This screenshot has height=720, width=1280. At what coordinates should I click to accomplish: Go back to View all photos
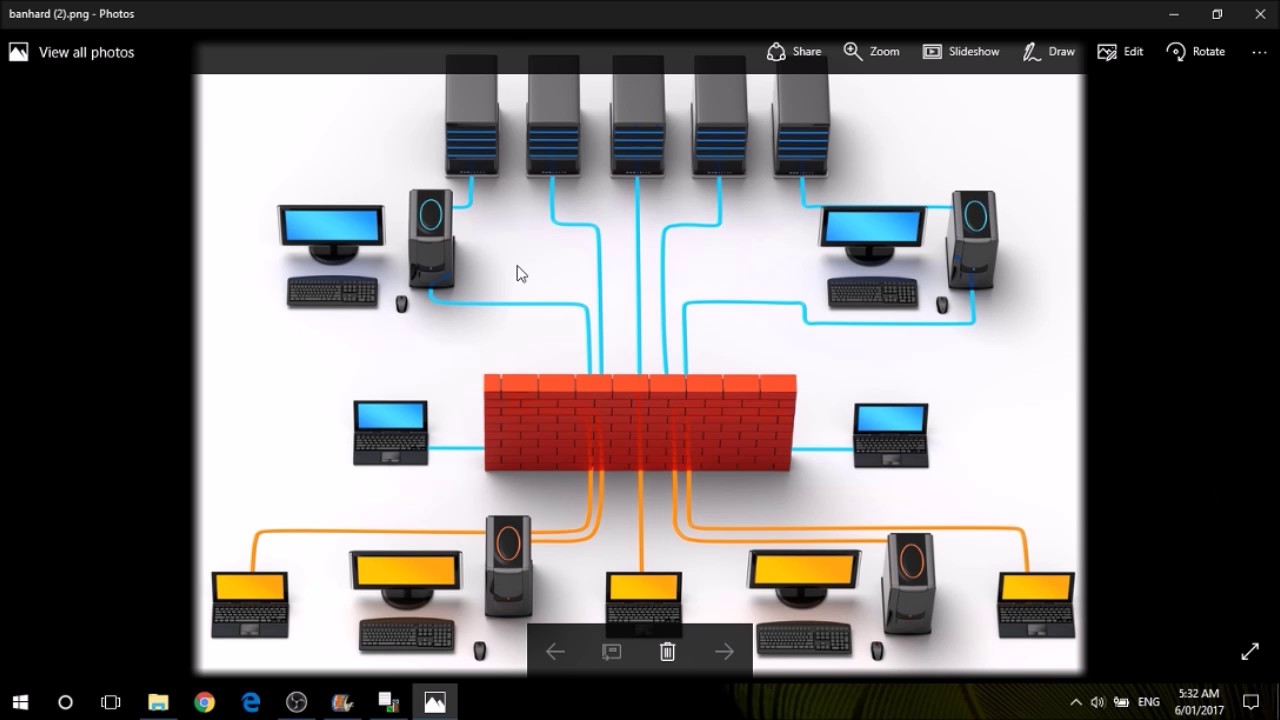pyautogui.click(x=72, y=52)
